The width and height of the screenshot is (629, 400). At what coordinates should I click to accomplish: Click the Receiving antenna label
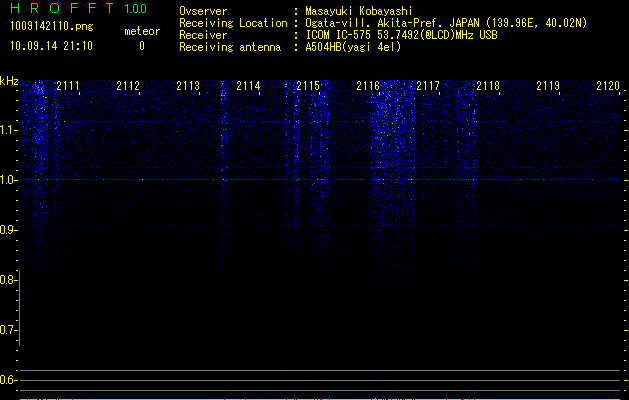click(x=230, y=47)
